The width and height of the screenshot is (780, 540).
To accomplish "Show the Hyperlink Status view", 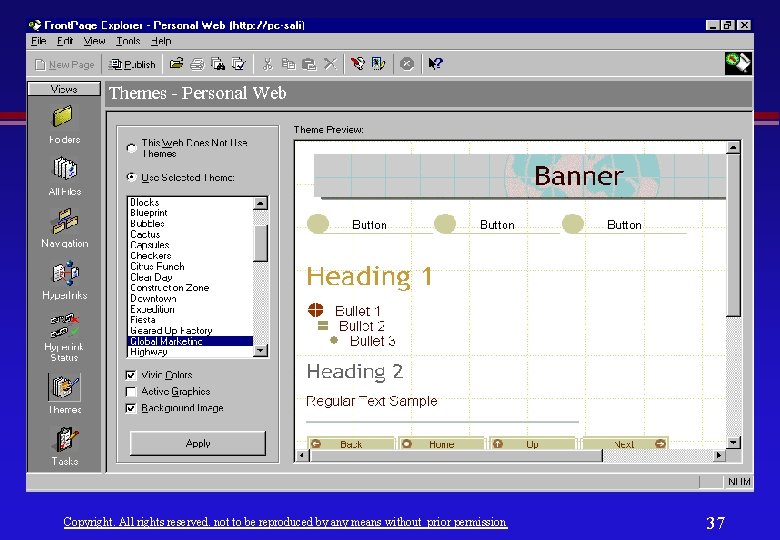I will point(64,338).
